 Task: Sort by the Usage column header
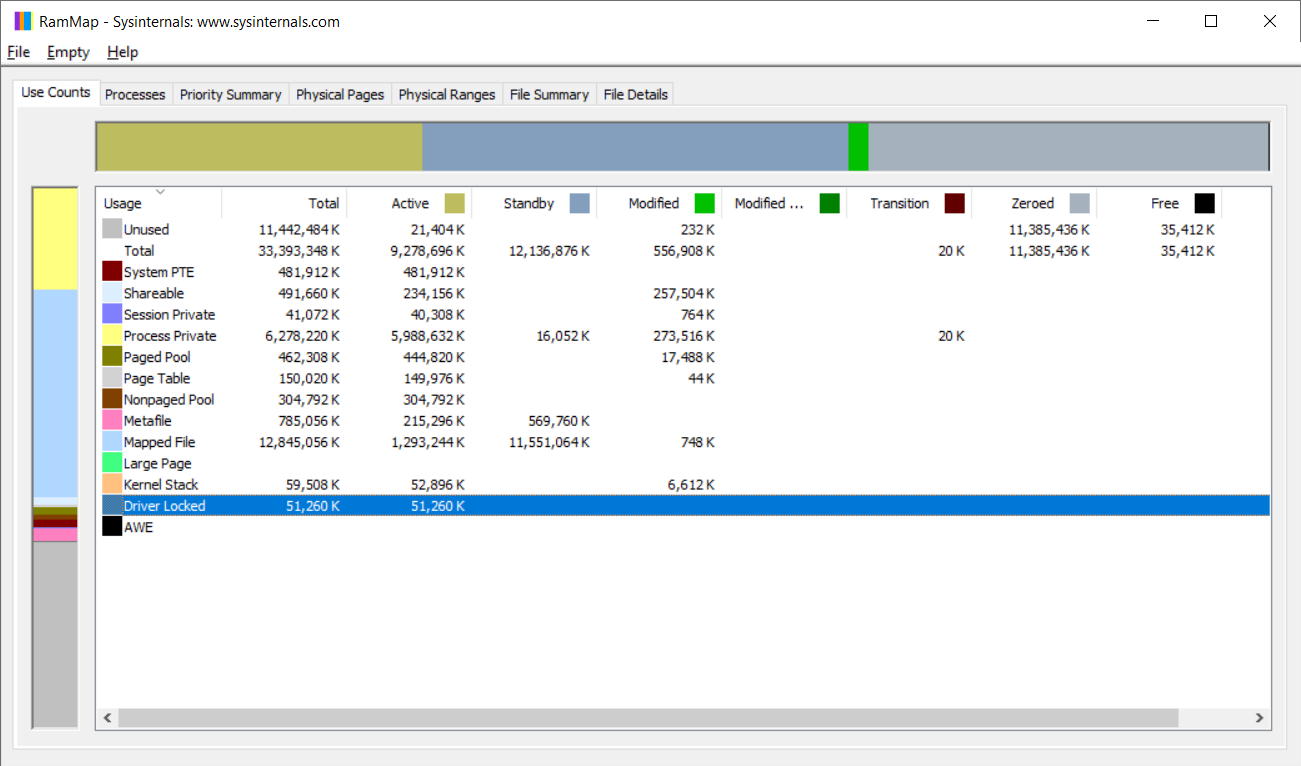click(159, 203)
